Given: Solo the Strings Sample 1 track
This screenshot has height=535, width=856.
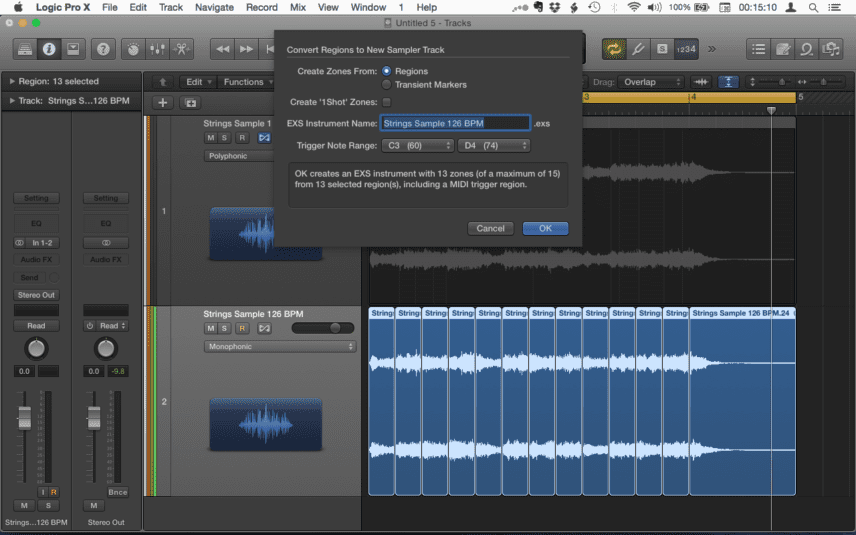Looking at the screenshot, I should [x=224, y=138].
